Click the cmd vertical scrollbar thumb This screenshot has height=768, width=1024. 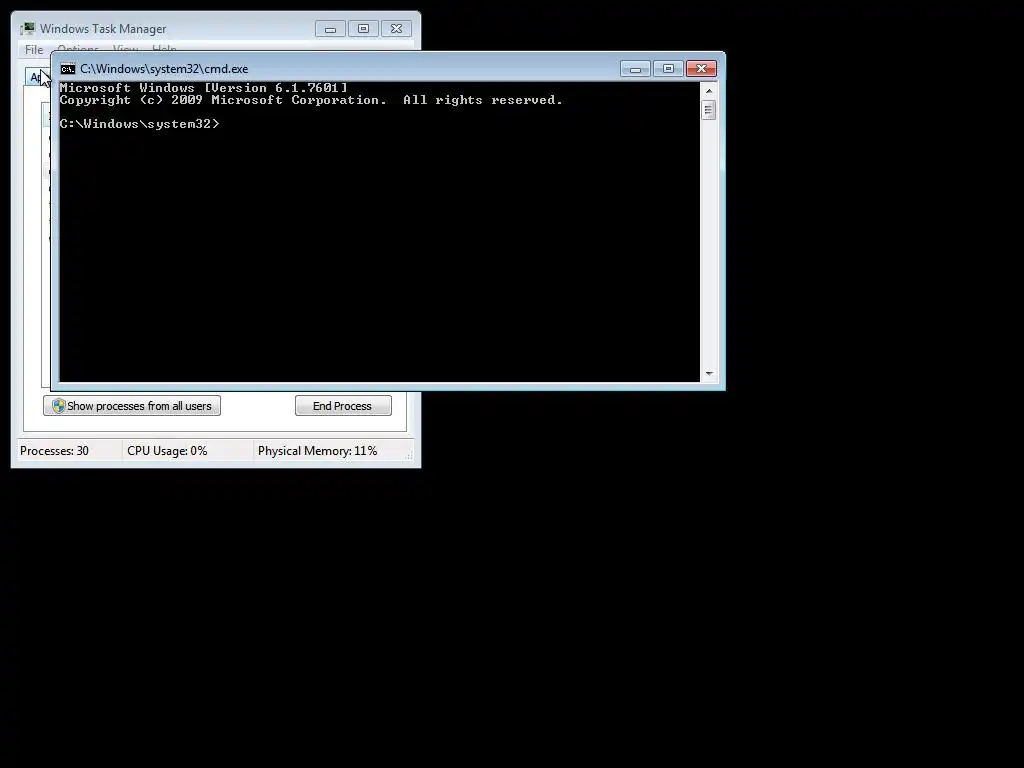coord(709,110)
